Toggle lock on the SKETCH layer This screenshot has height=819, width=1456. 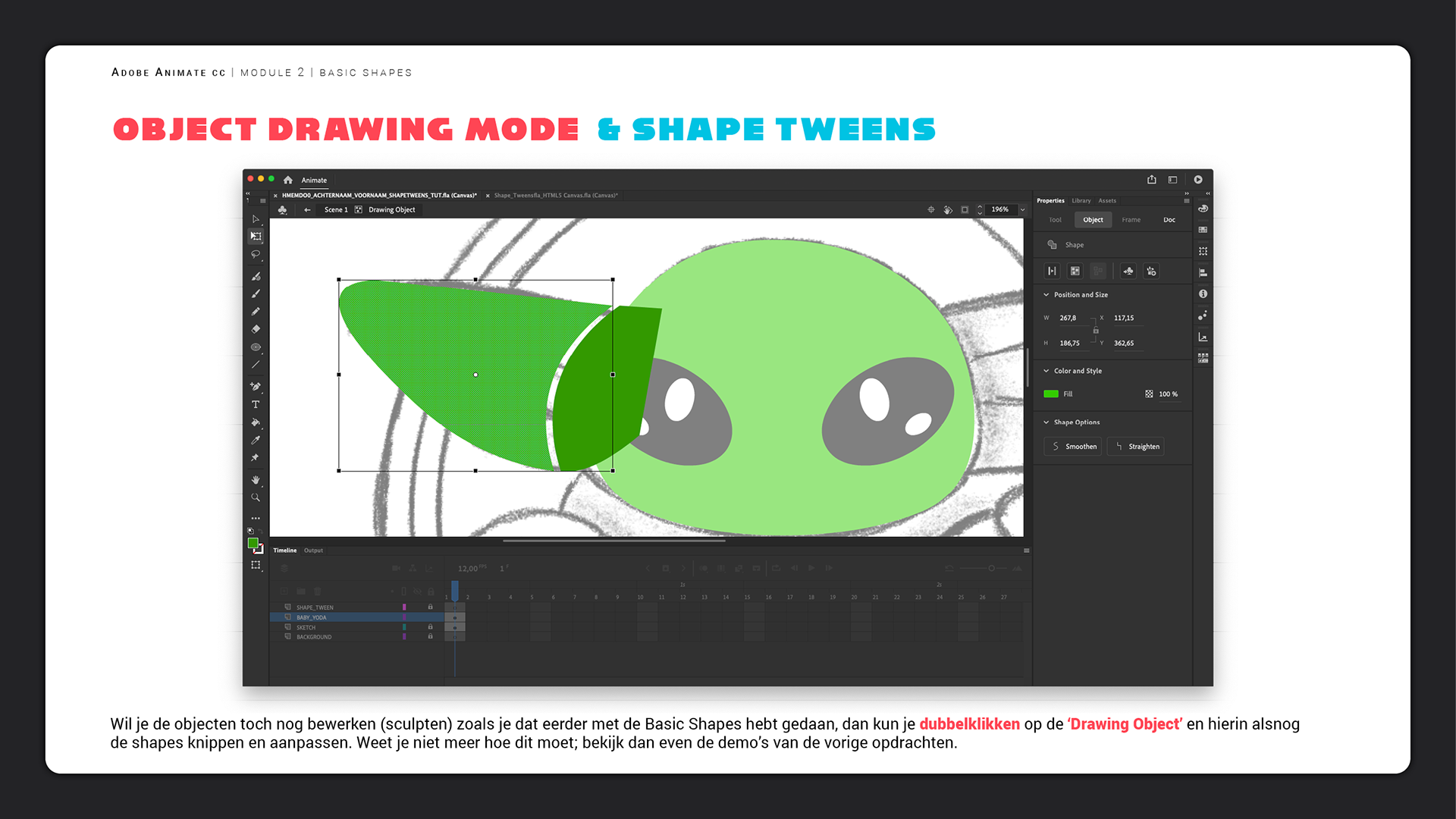[x=430, y=627]
